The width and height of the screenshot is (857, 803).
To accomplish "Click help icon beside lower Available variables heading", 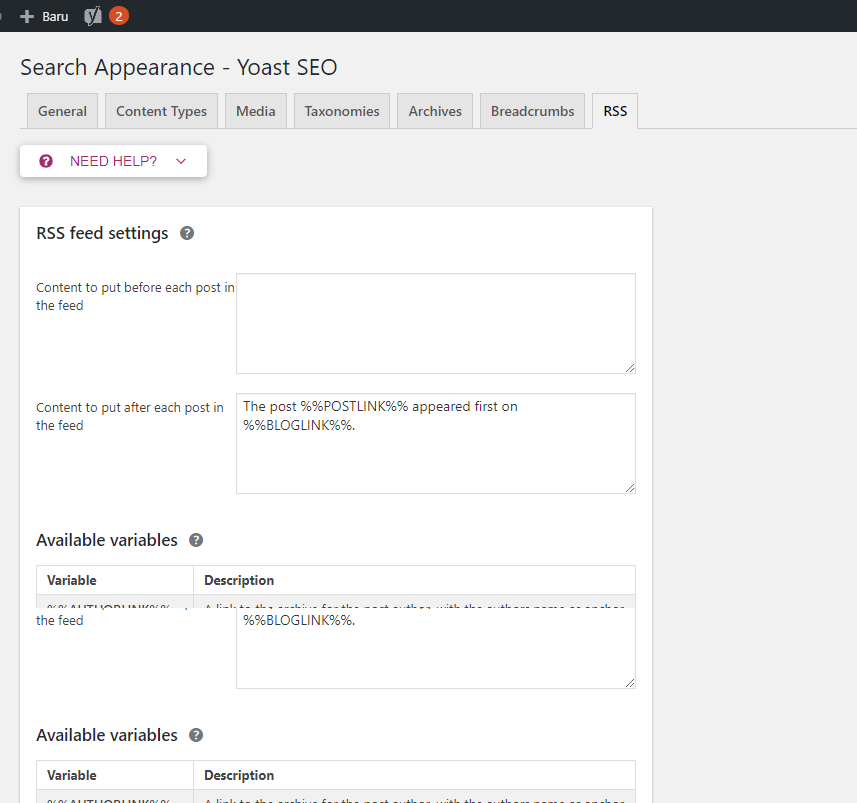I will [196, 735].
